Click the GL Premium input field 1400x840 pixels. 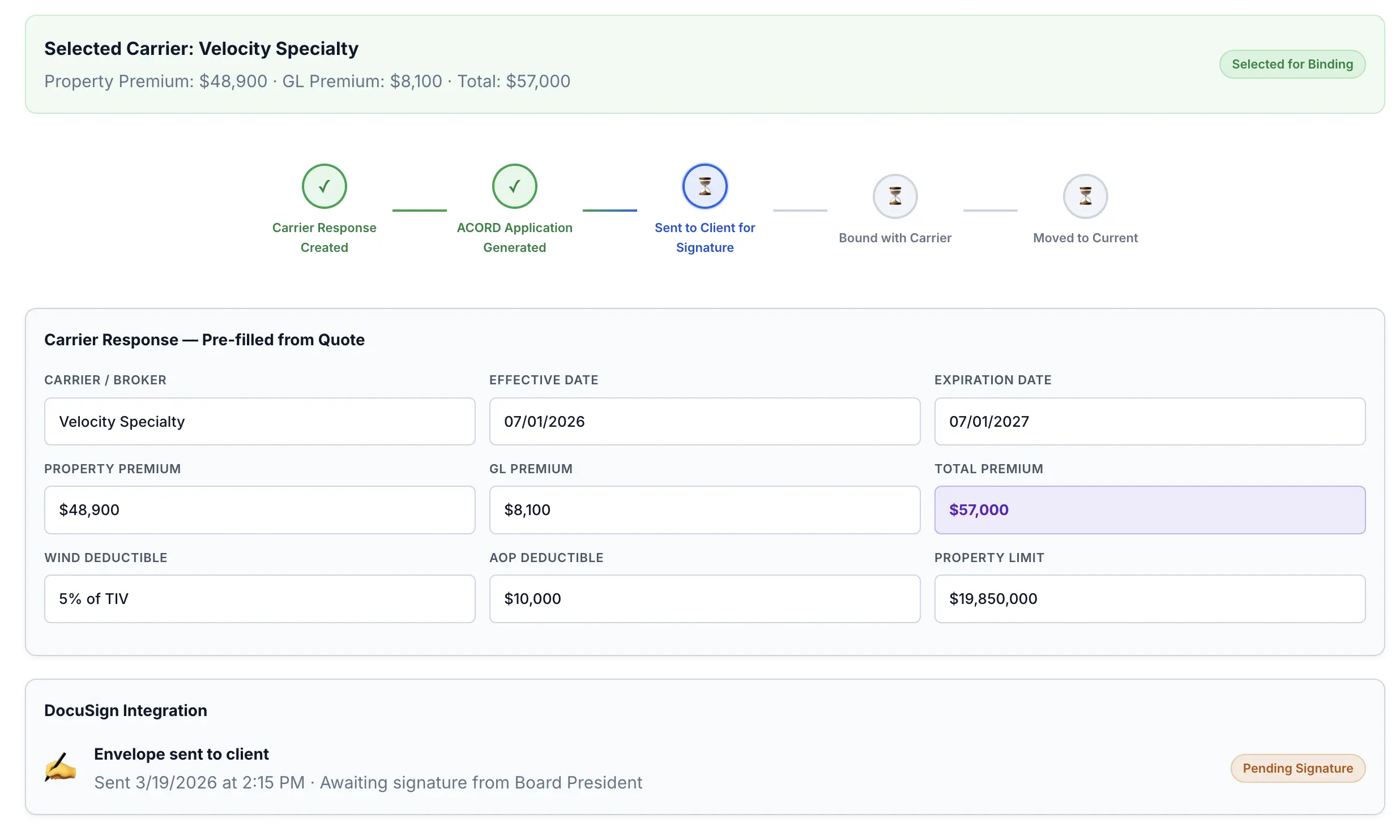point(705,509)
